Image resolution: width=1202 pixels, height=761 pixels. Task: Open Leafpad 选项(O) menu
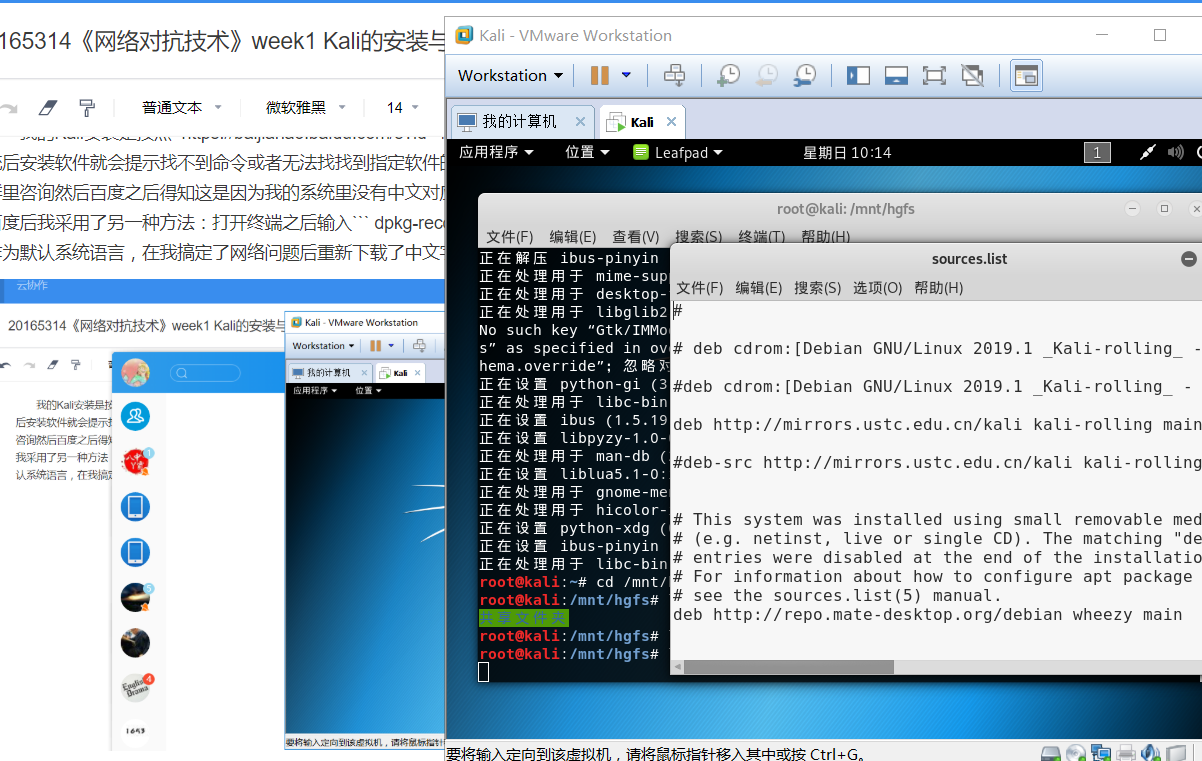pyautogui.click(x=877, y=287)
